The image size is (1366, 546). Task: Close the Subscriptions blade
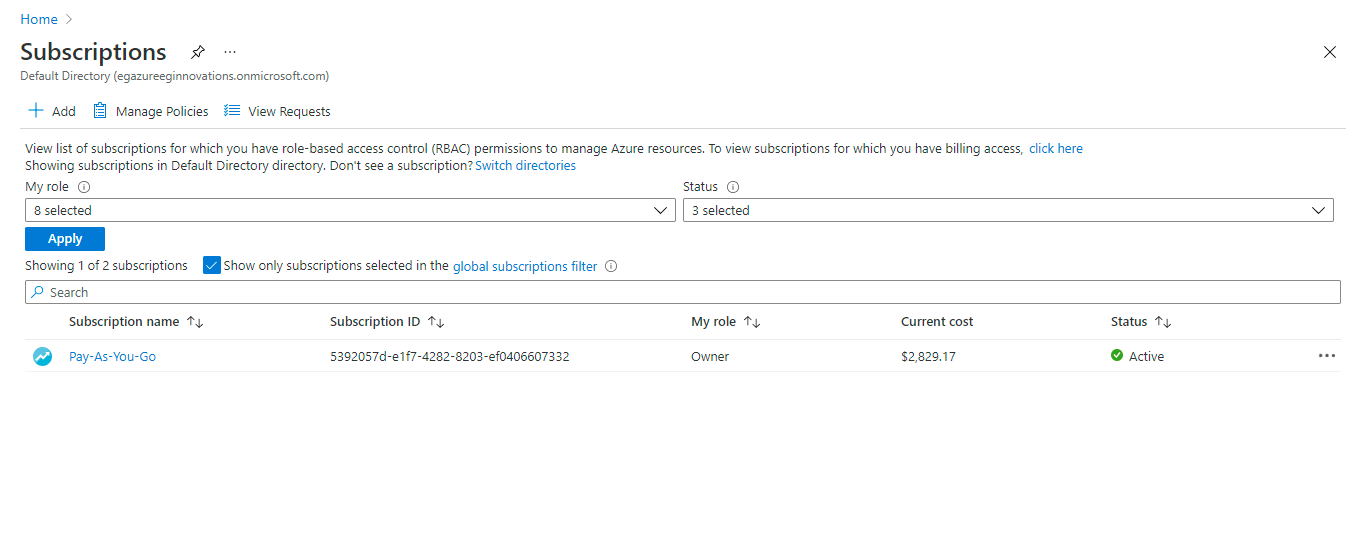coord(1330,52)
